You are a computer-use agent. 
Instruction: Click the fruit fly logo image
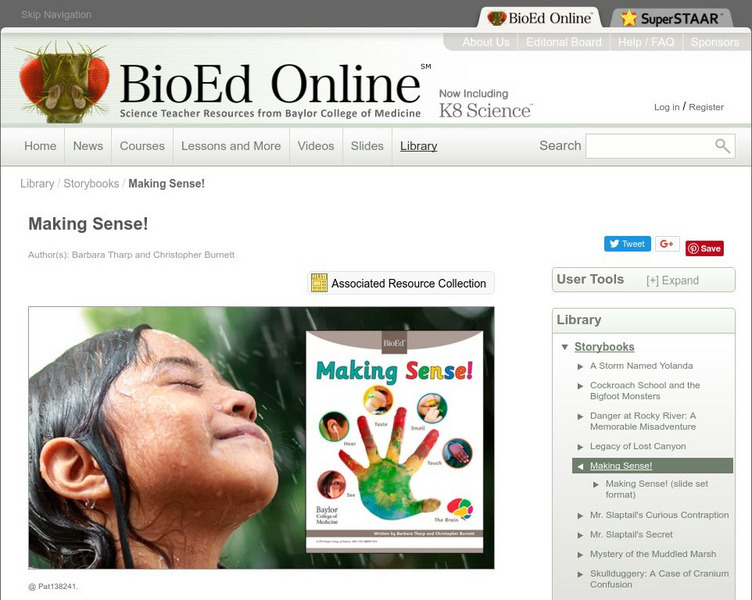point(63,82)
